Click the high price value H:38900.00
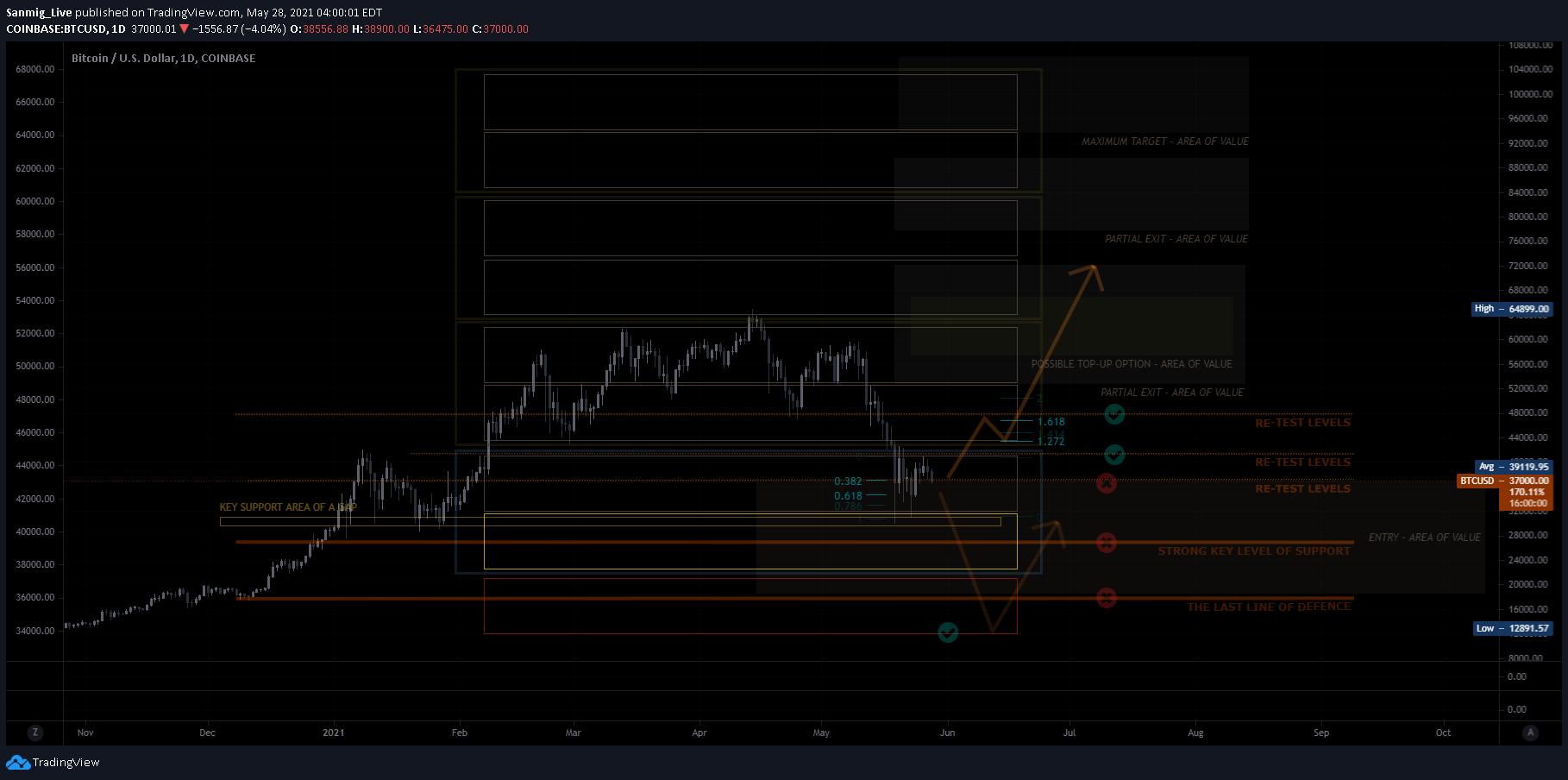The image size is (1568, 780). [380, 28]
